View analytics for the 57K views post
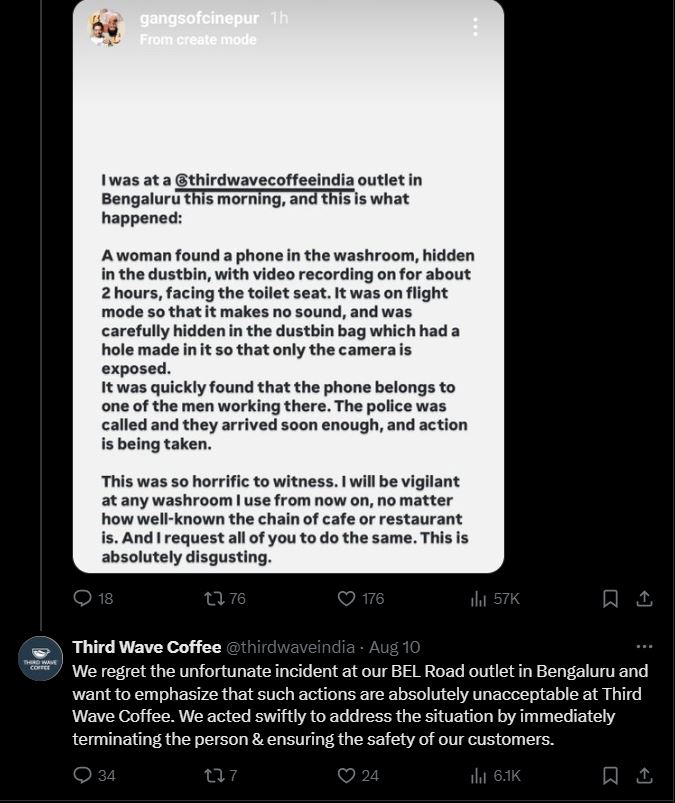Screen dimensions: 675x803 click(x=479, y=599)
